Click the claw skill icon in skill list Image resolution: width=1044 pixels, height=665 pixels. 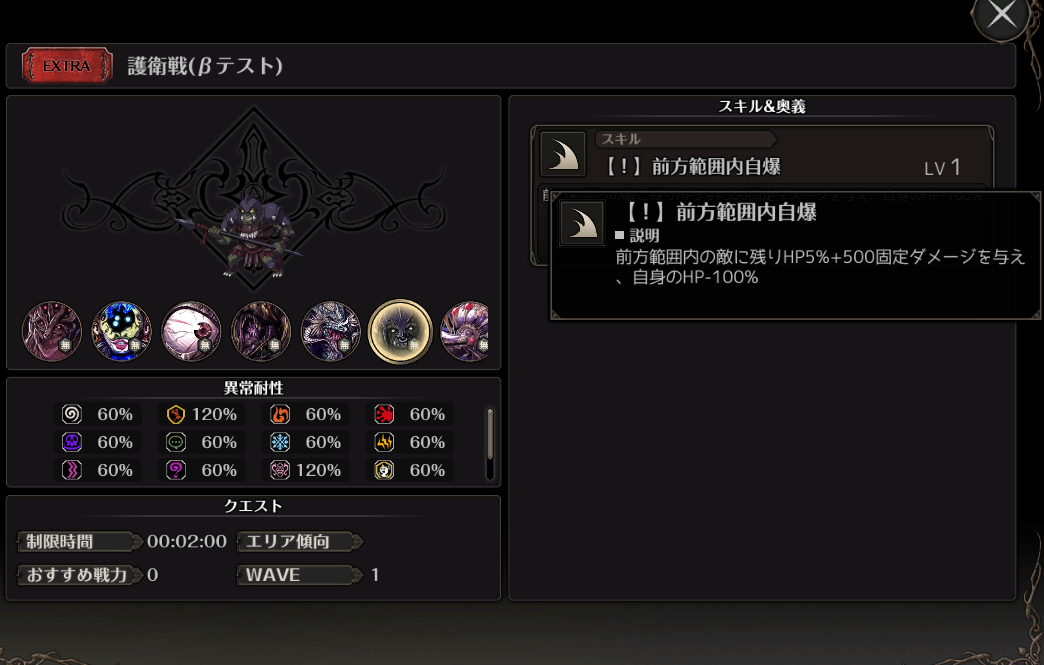[563, 154]
